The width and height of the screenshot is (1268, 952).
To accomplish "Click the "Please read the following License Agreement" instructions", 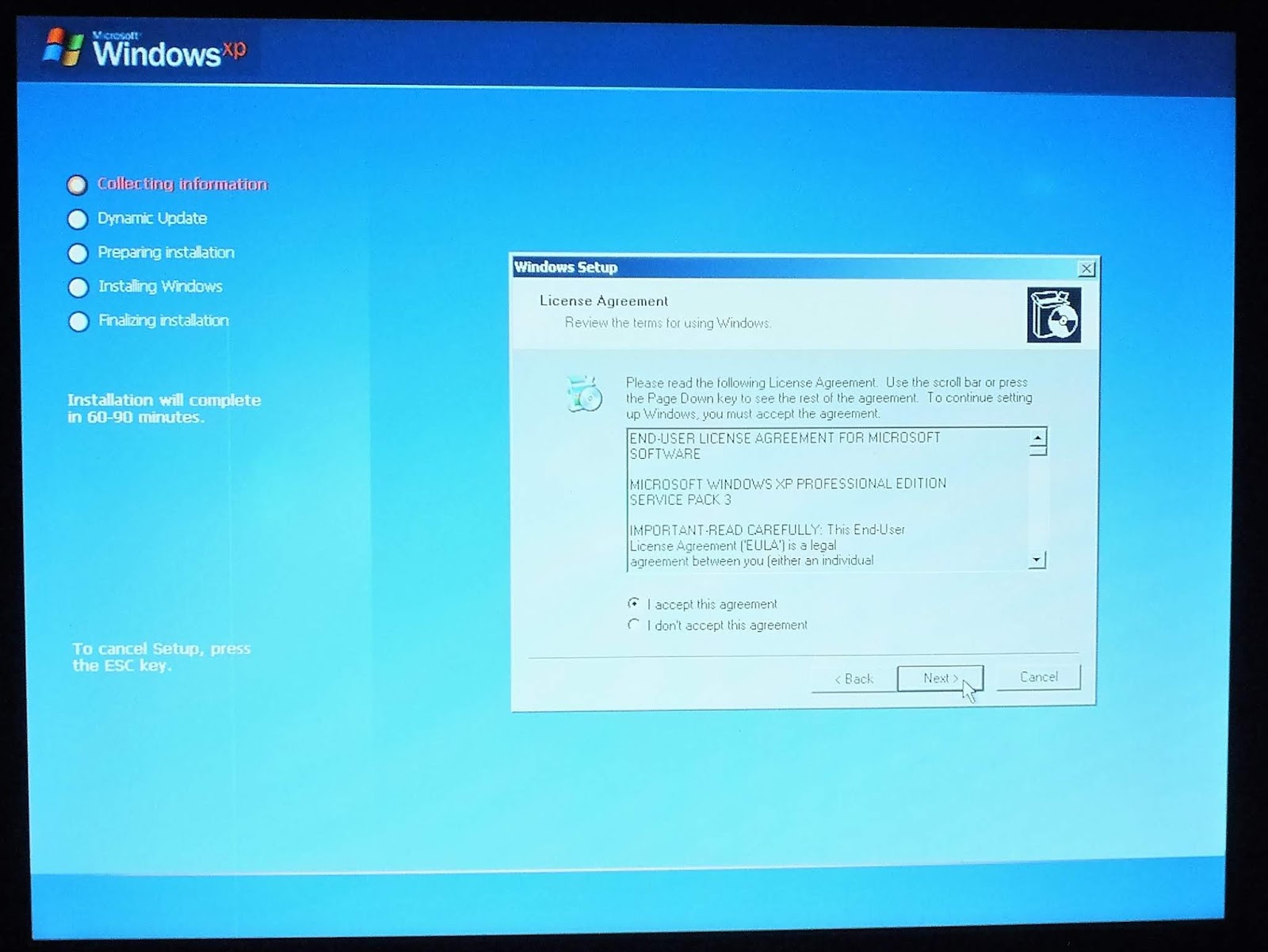I will 829,398.
